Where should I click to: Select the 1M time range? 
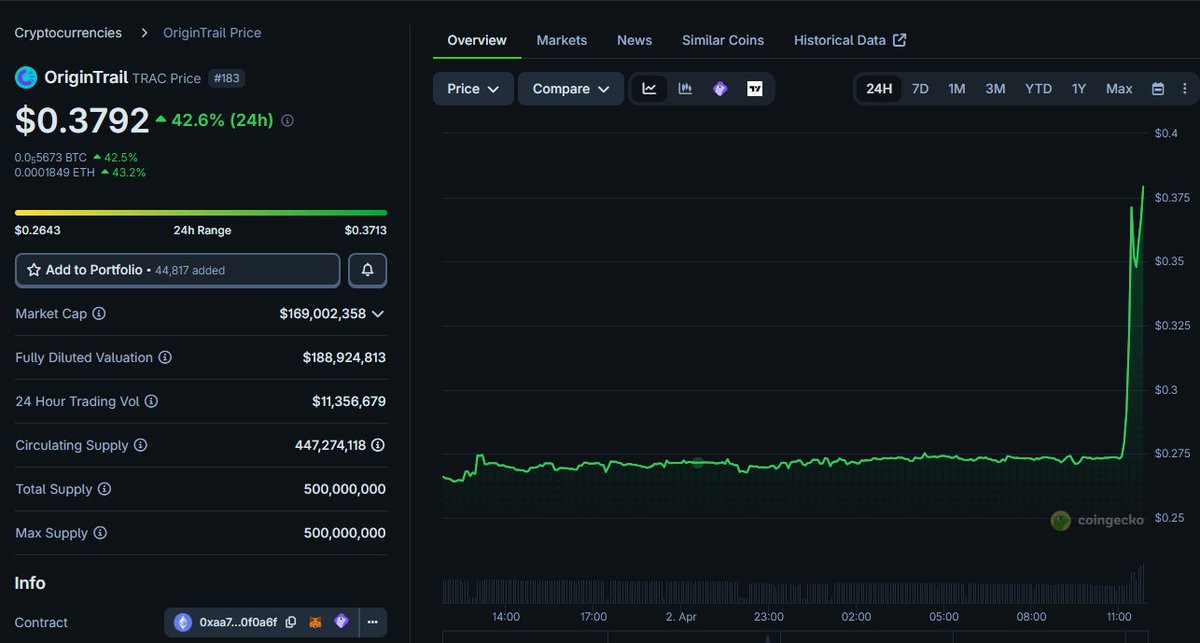[957, 89]
